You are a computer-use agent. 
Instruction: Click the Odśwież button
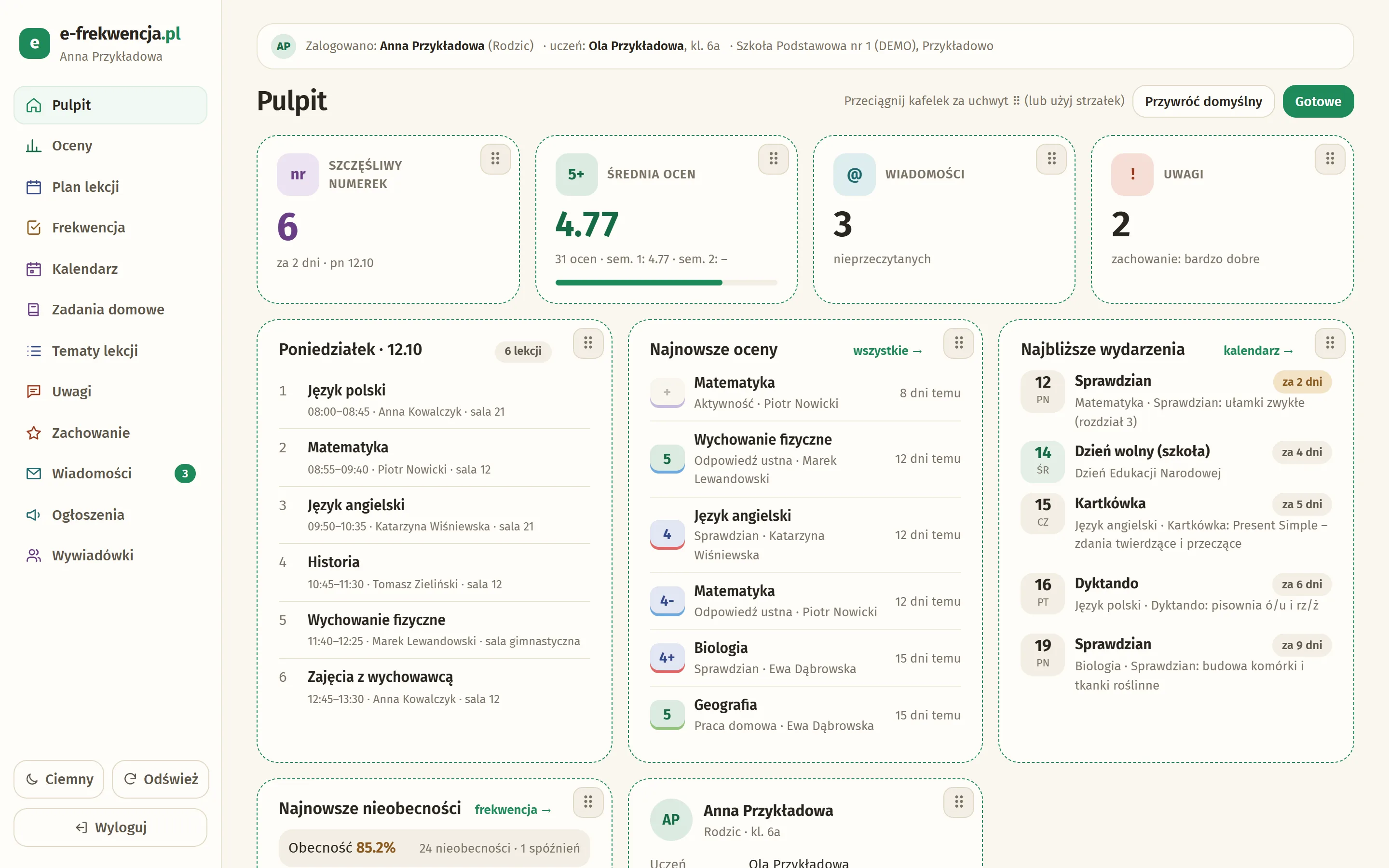pyautogui.click(x=160, y=779)
